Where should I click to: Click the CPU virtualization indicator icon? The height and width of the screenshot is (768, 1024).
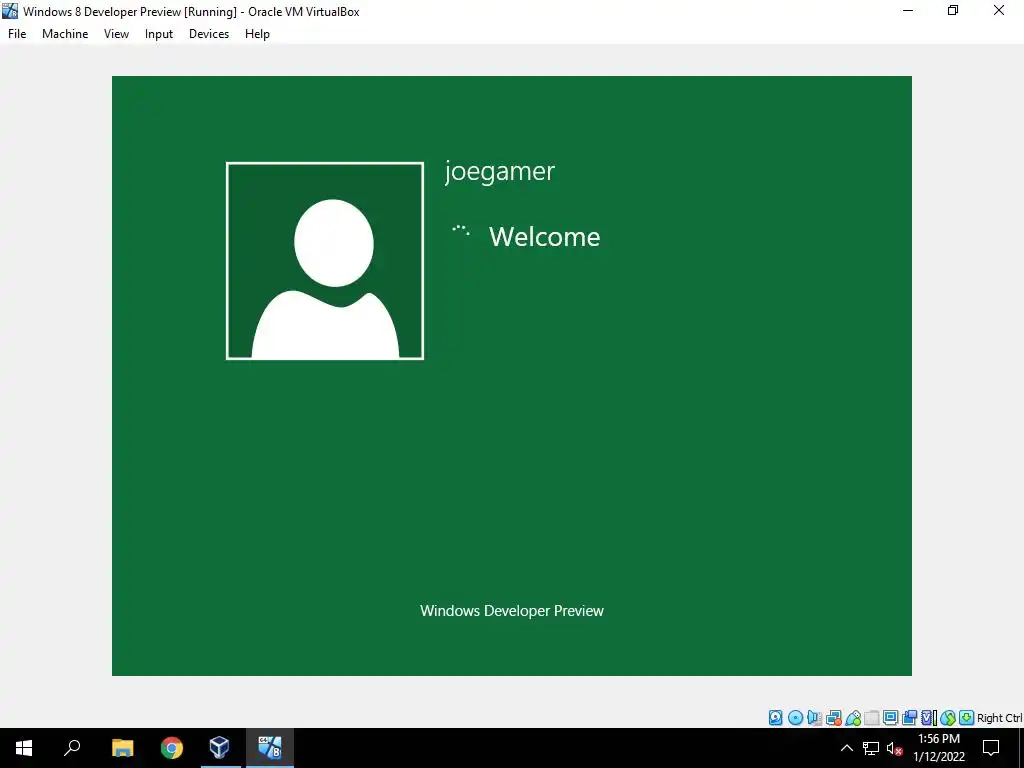[928, 718]
